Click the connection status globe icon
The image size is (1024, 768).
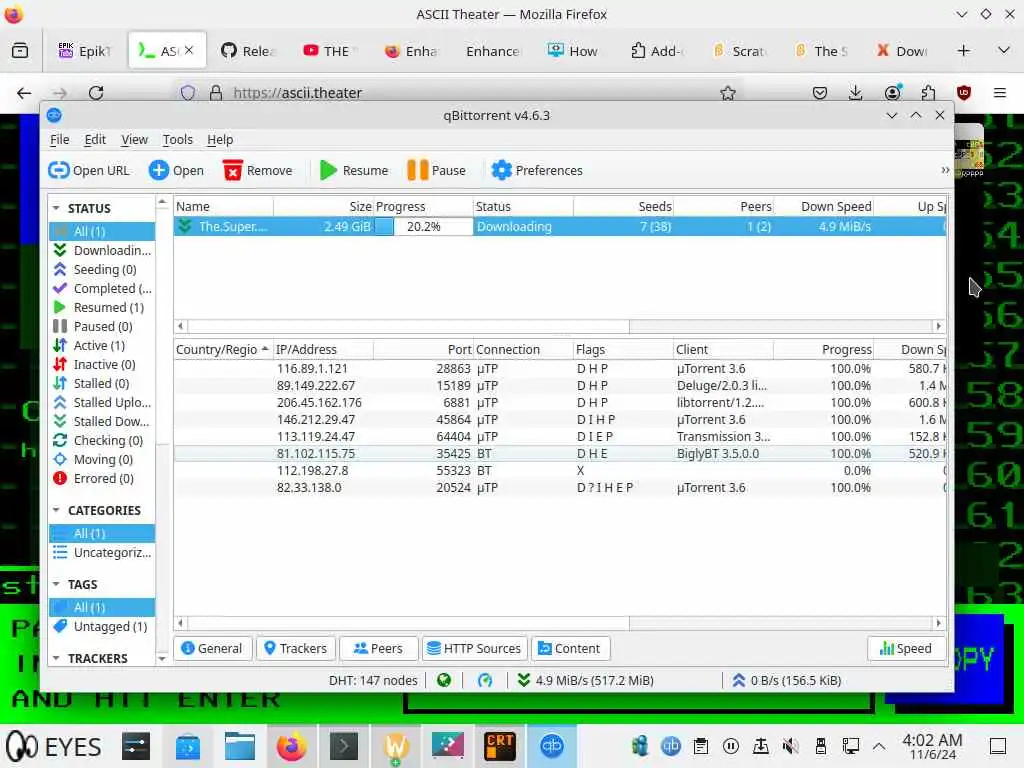pos(444,680)
